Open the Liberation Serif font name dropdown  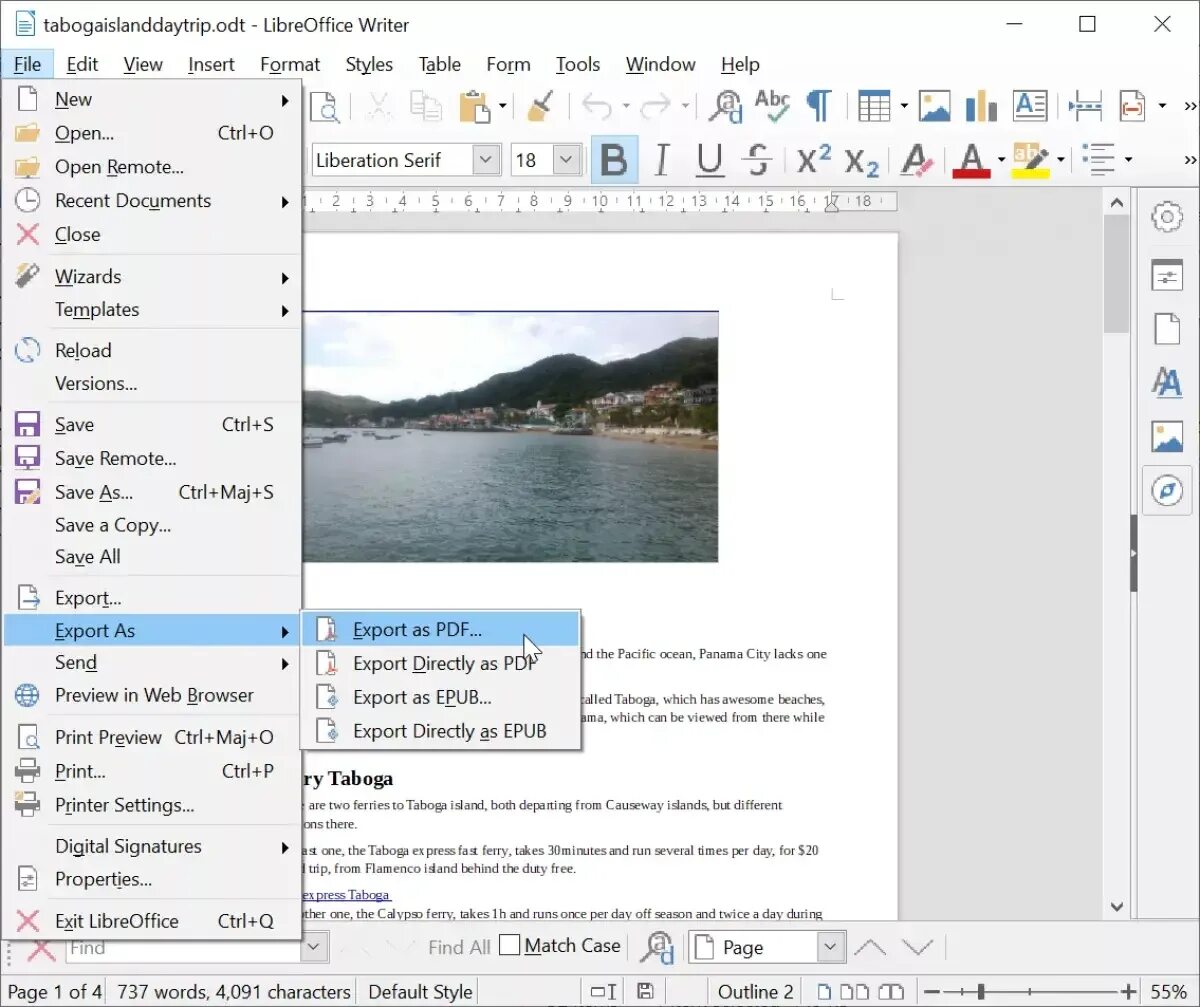pyautogui.click(x=486, y=160)
